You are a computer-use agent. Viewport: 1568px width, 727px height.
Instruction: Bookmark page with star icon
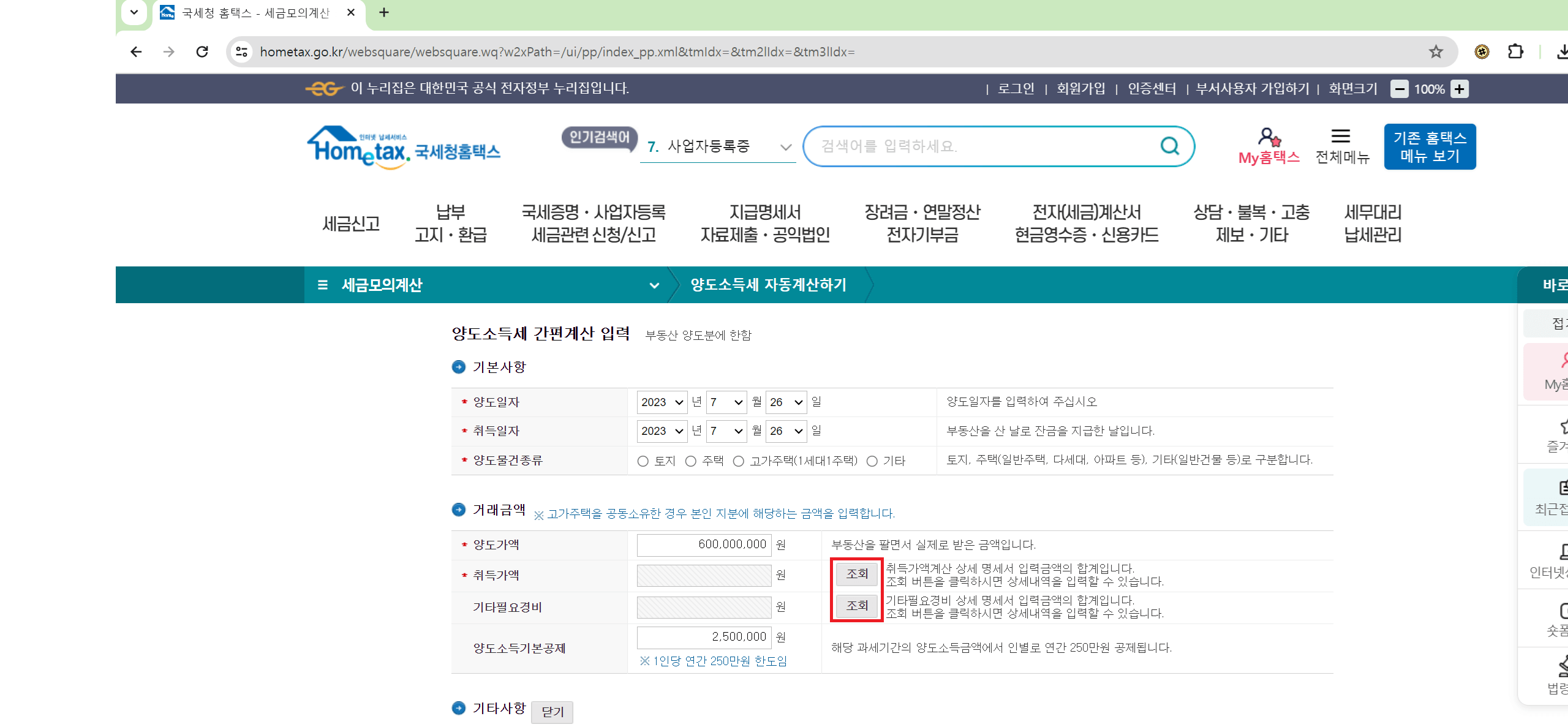coord(1436,52)
